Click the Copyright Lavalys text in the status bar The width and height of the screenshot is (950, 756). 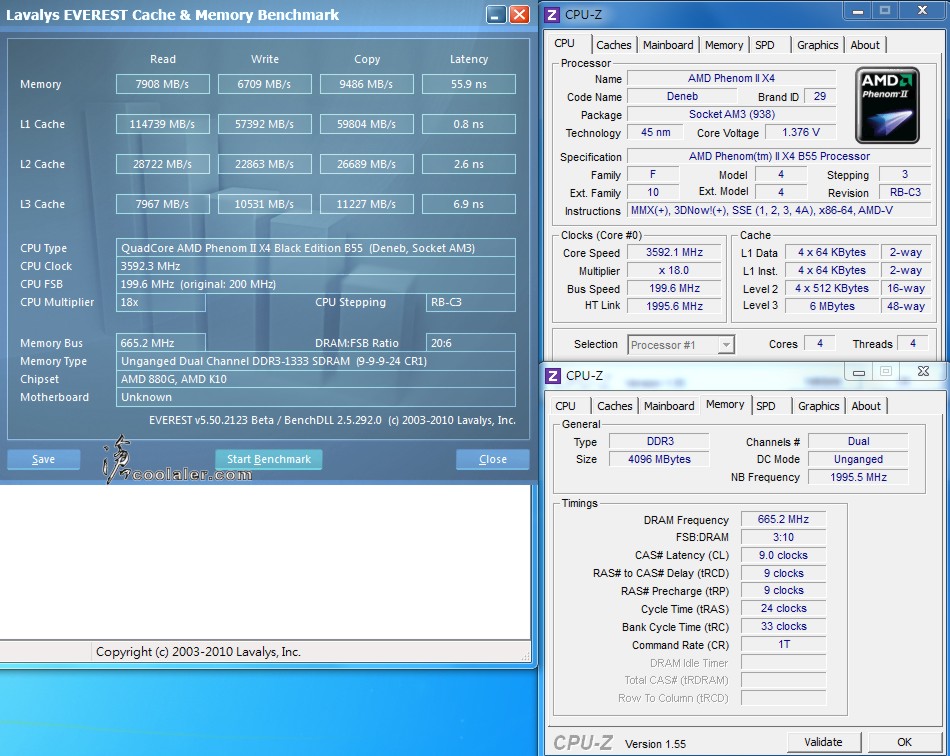coord(198,652)
